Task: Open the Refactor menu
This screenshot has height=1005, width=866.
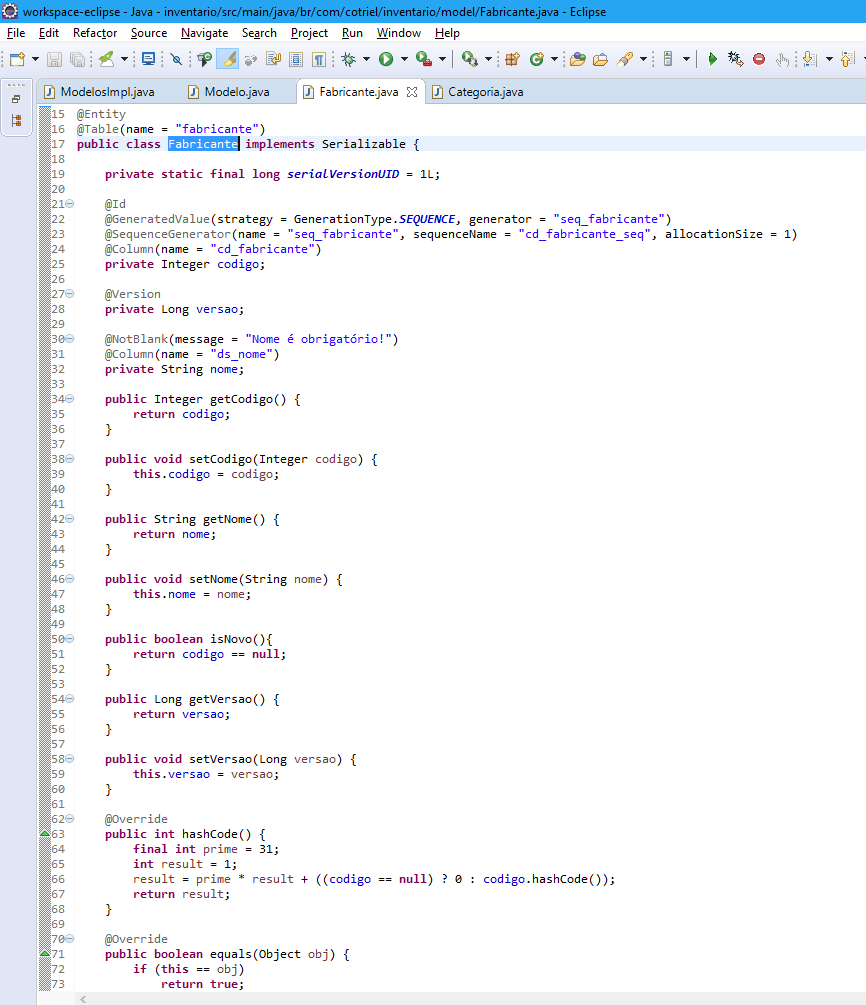Action: [x=95, y=33]
